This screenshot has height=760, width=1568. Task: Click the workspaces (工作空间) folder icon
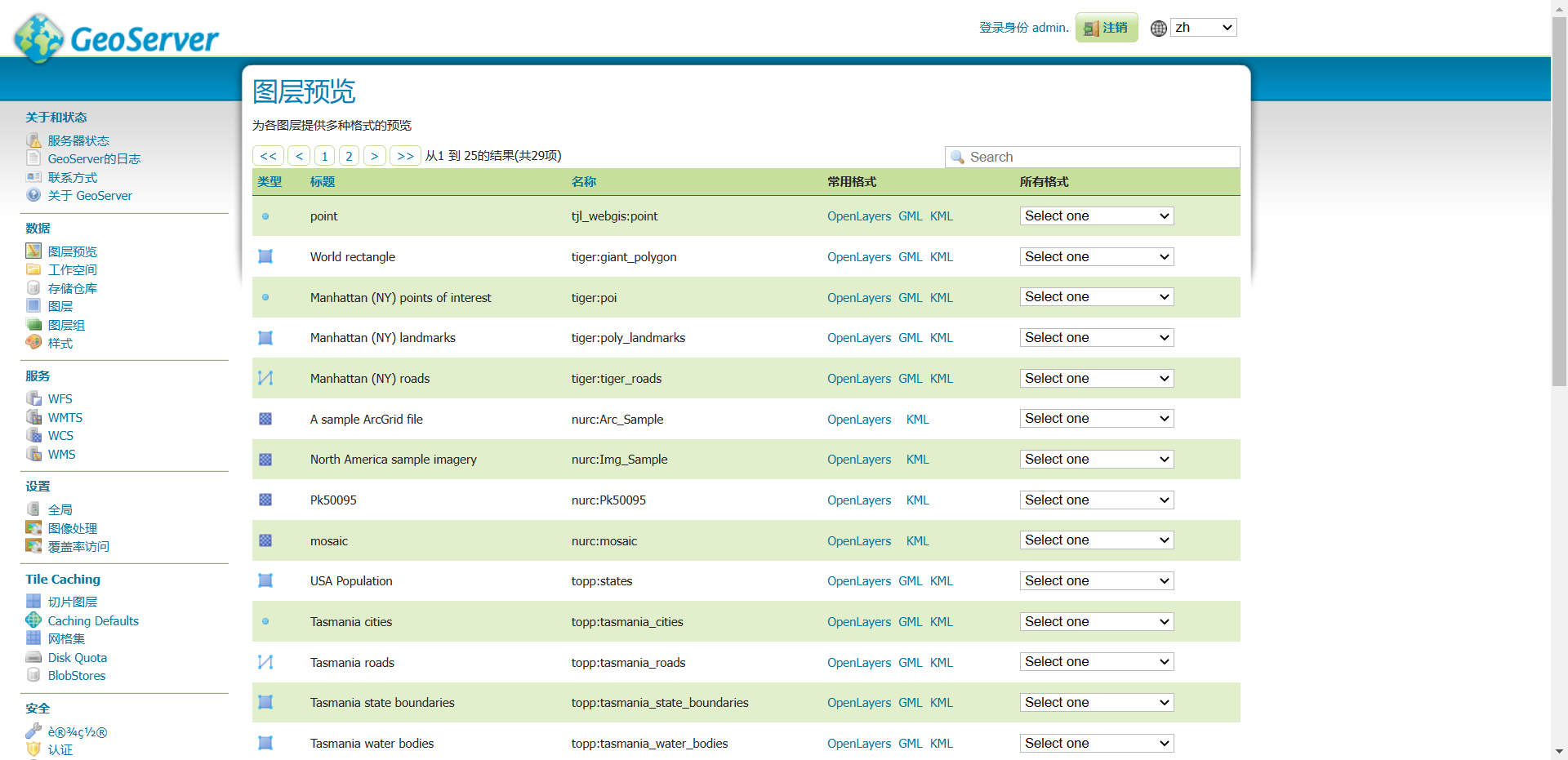[x=33, y=269]
